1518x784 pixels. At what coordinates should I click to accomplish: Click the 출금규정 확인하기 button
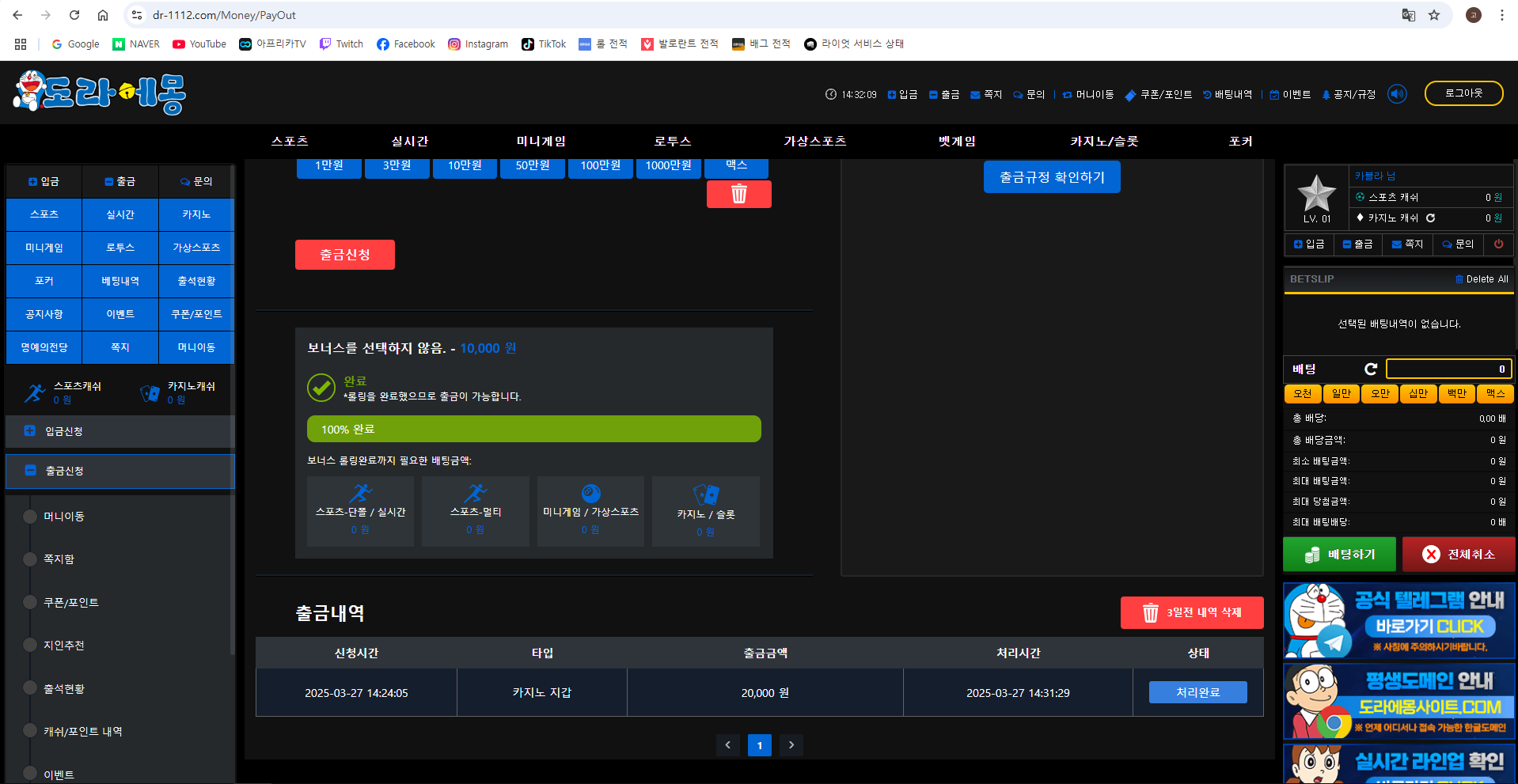pyautogui.click(x=1051, y=177)
